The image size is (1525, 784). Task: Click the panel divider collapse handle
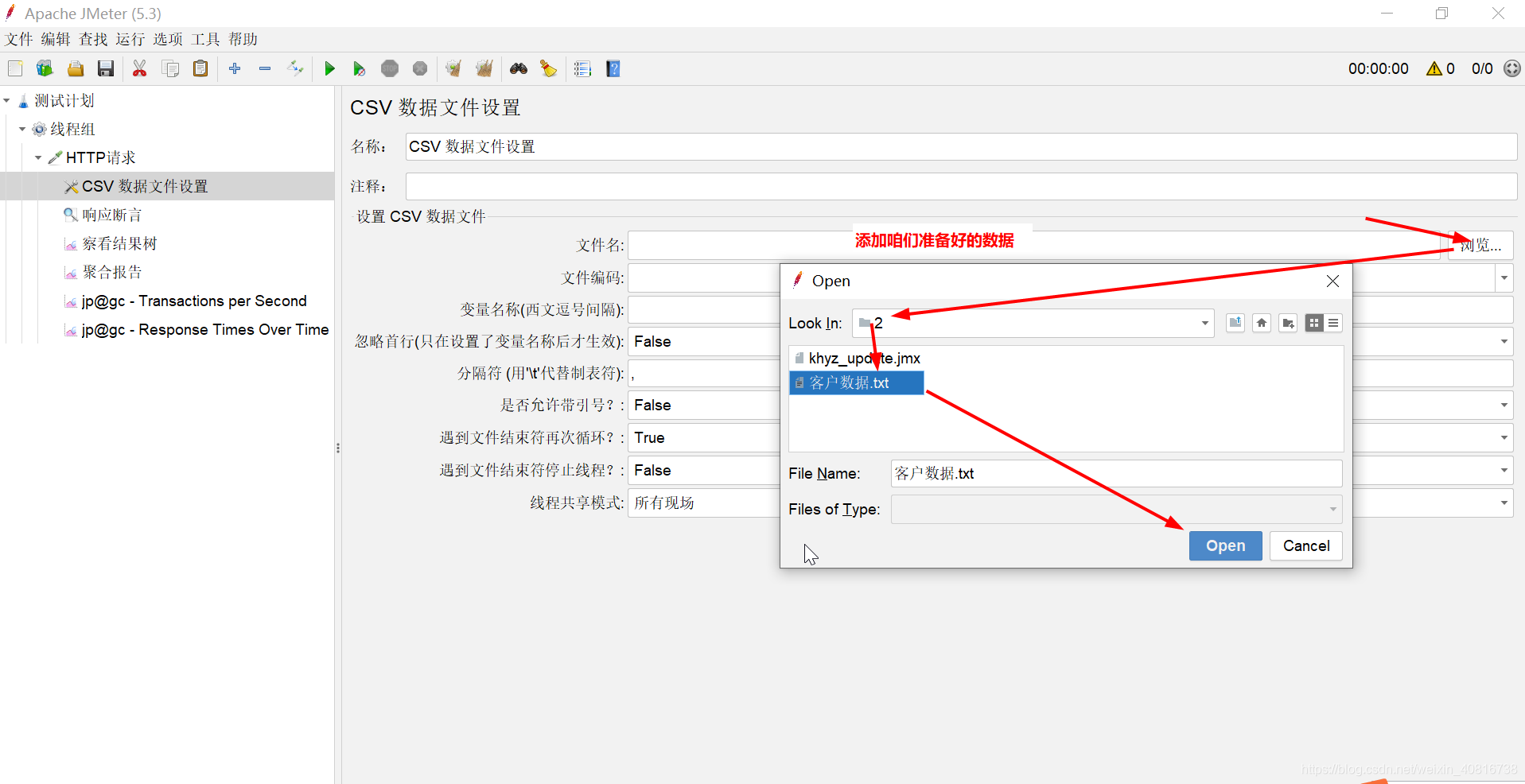point(338,448)
